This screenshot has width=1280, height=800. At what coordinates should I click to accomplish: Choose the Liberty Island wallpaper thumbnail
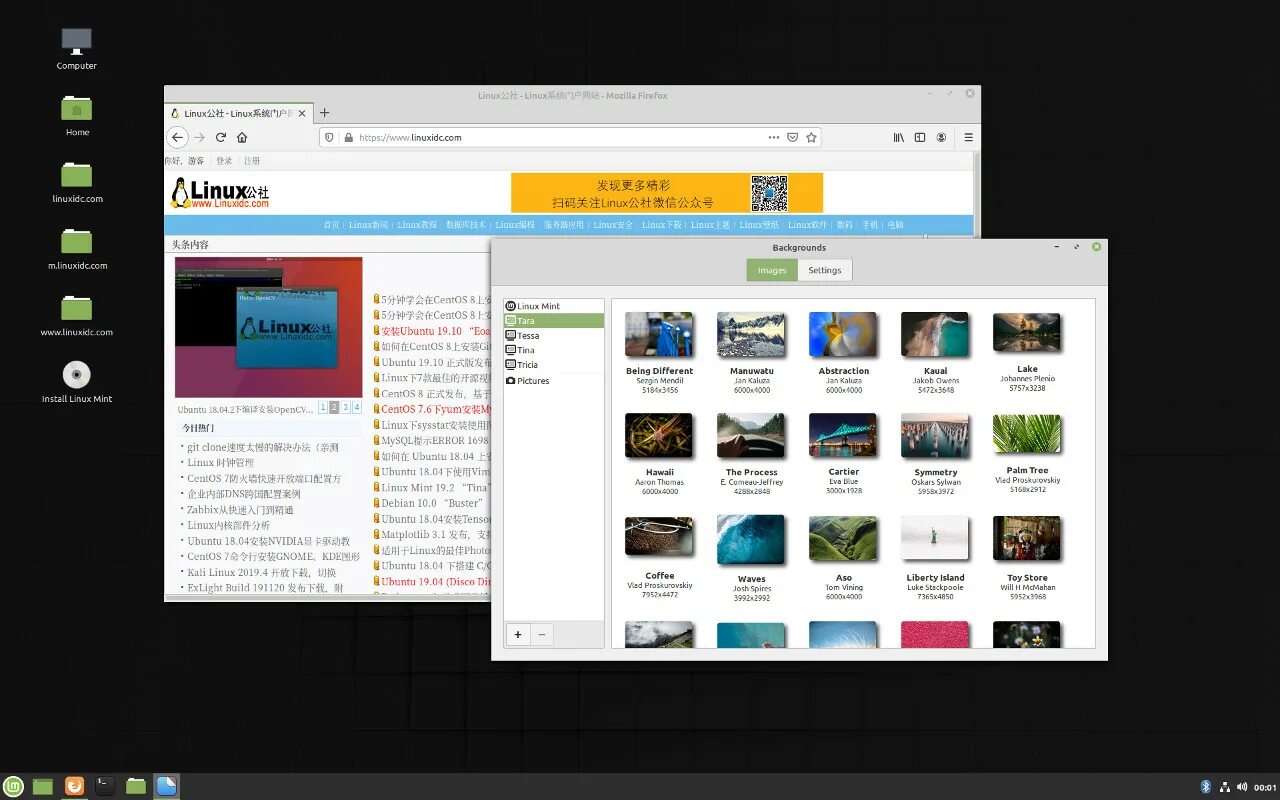[x=935, y=538]
